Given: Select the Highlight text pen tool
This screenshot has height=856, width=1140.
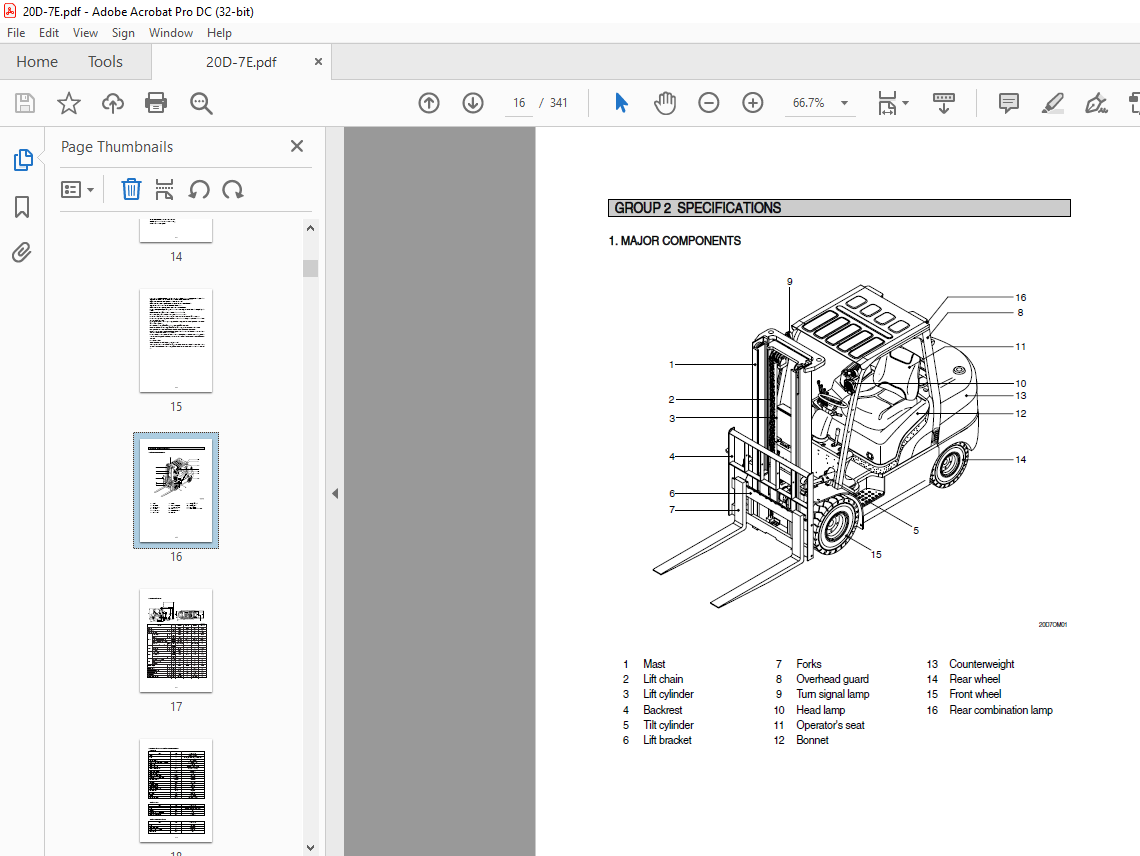Looking at the screenshot, I should (x=1053, y=103).
